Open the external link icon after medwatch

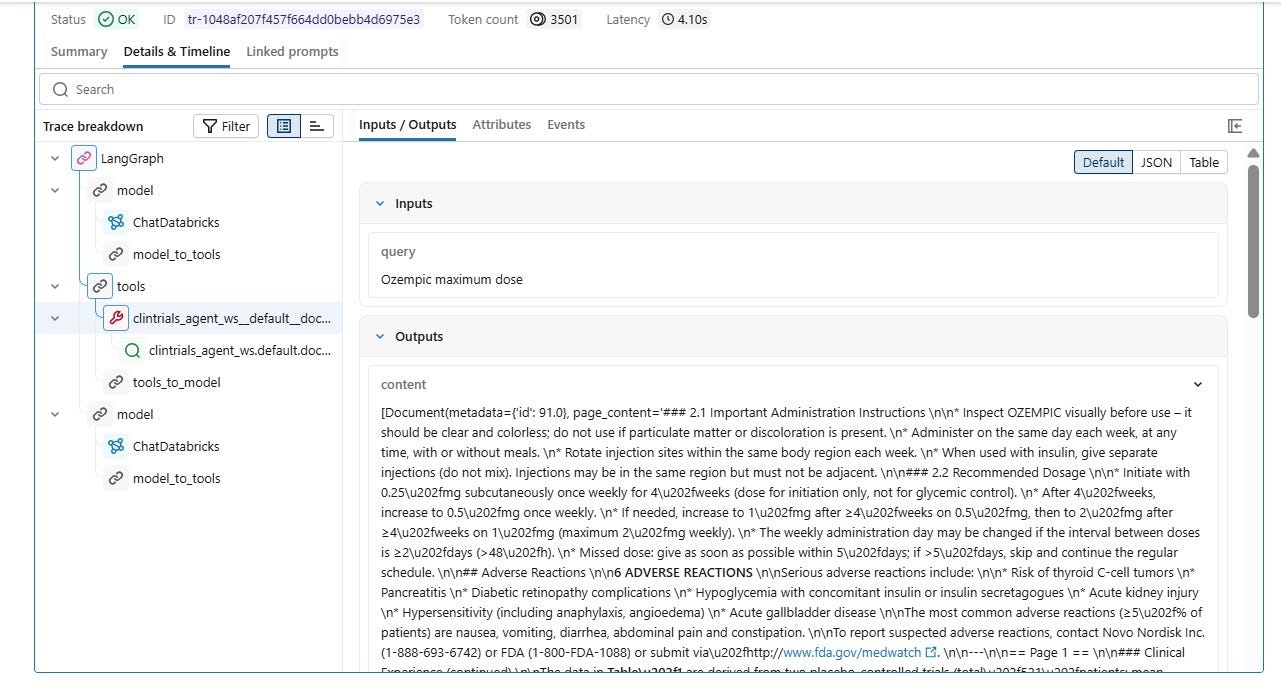[x=932, y=652]
